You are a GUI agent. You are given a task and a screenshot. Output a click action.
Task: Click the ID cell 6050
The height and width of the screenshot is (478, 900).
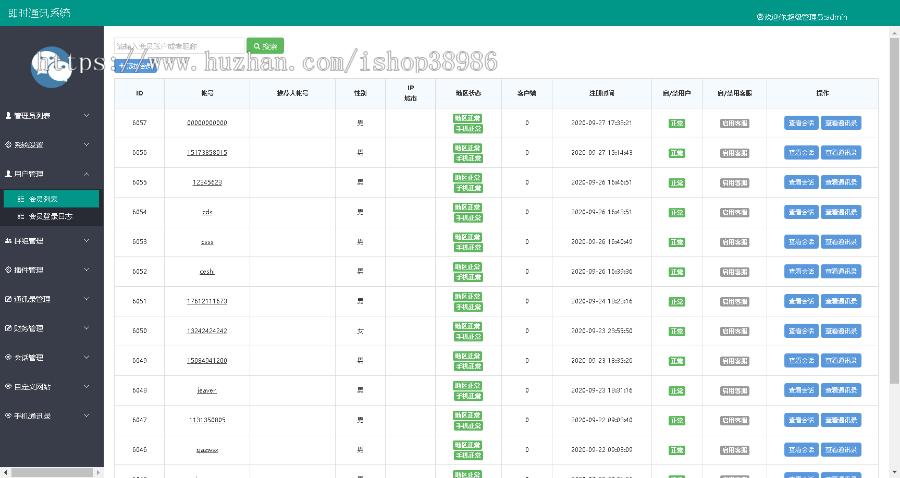pyautogui.click(x=139, y=331)
